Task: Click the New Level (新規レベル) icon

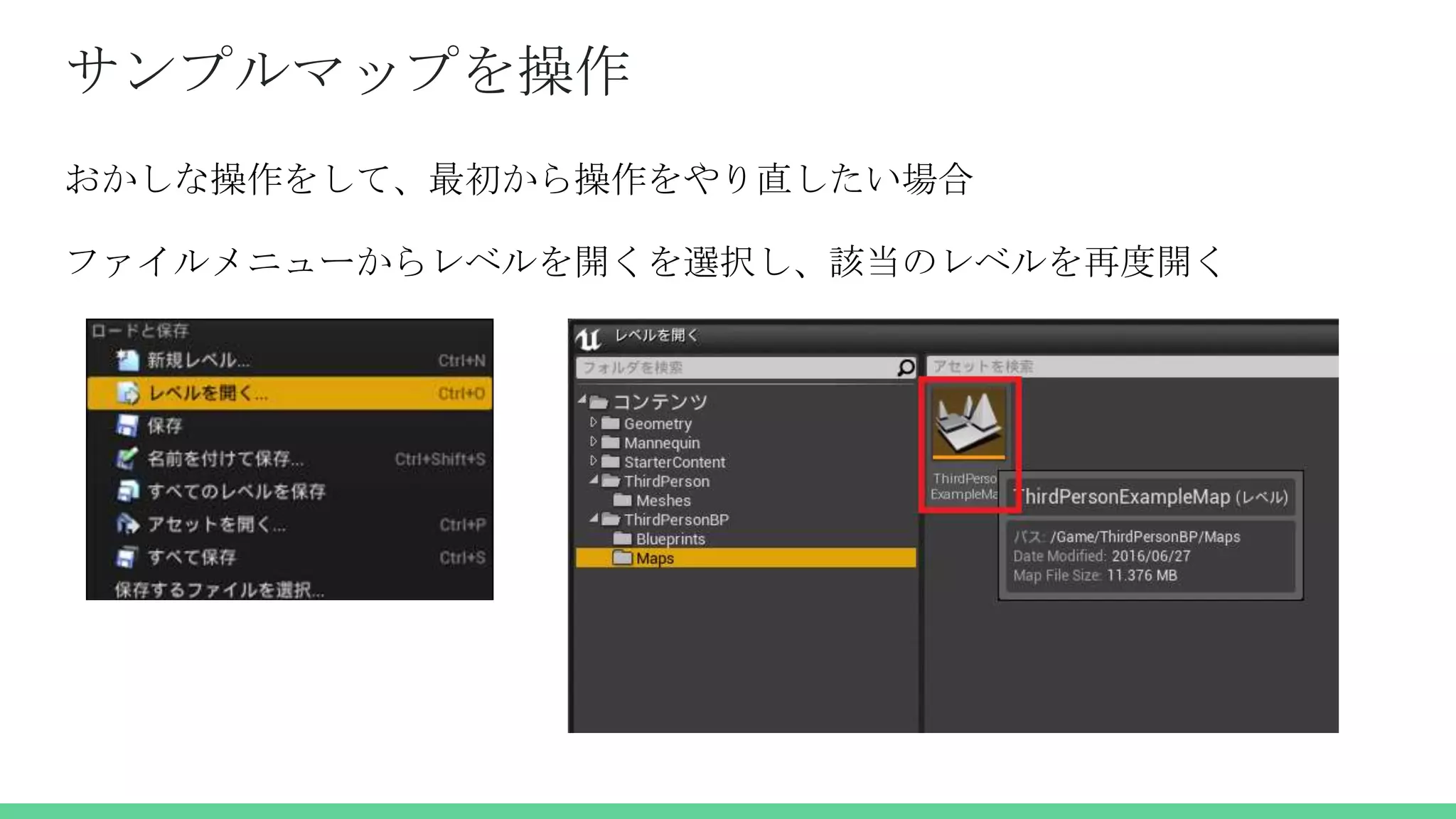Action: tap(128, 360)
